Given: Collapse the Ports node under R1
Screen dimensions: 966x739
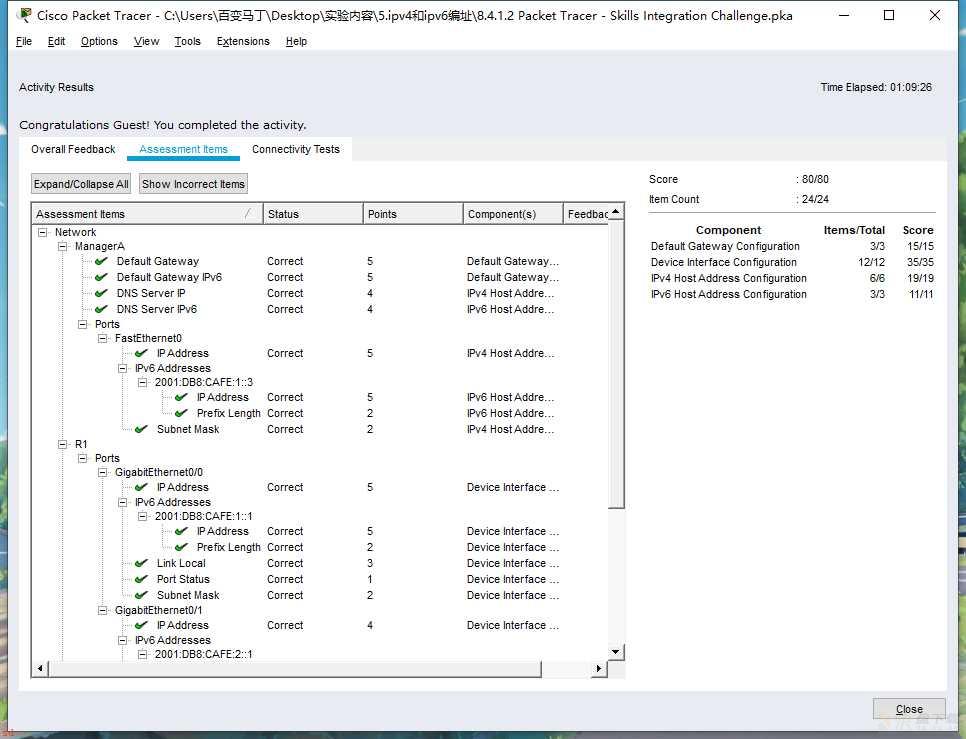Looking at the screenshot, I should coord(83,458).
